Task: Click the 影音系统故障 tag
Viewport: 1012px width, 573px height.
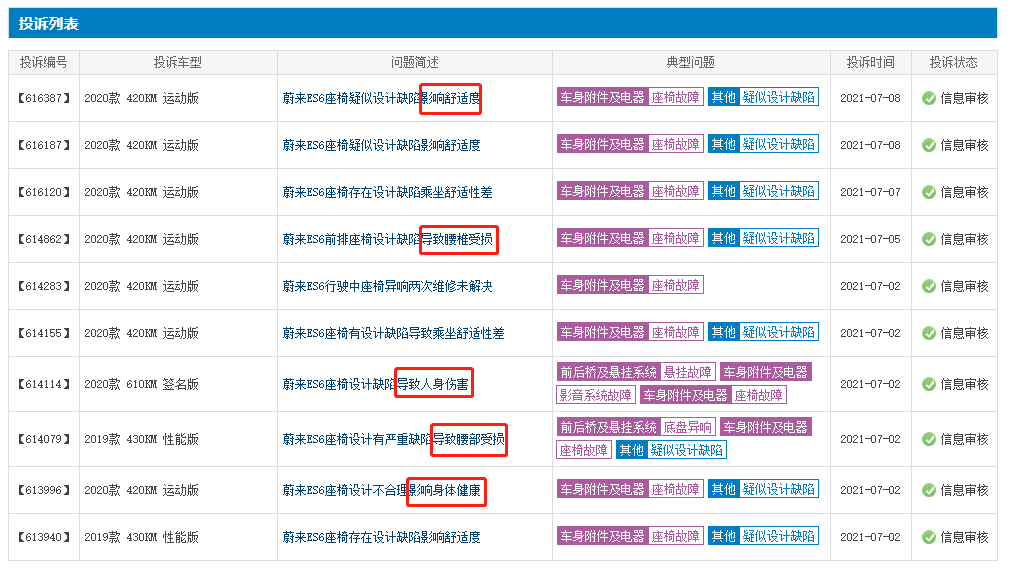Action: [596, 395]
